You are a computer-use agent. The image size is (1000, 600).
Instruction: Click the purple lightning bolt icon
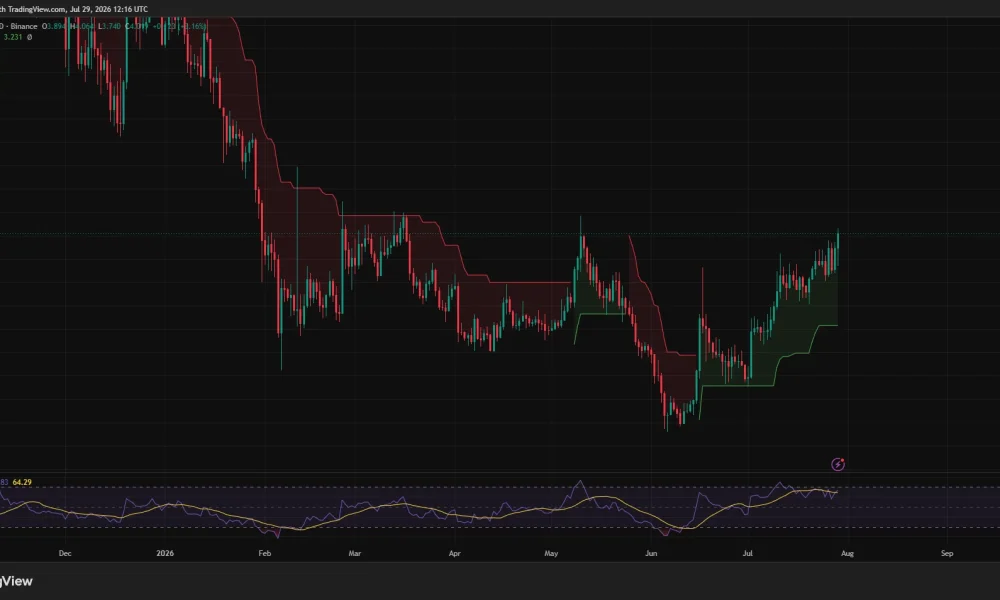(x=838, y=465)
